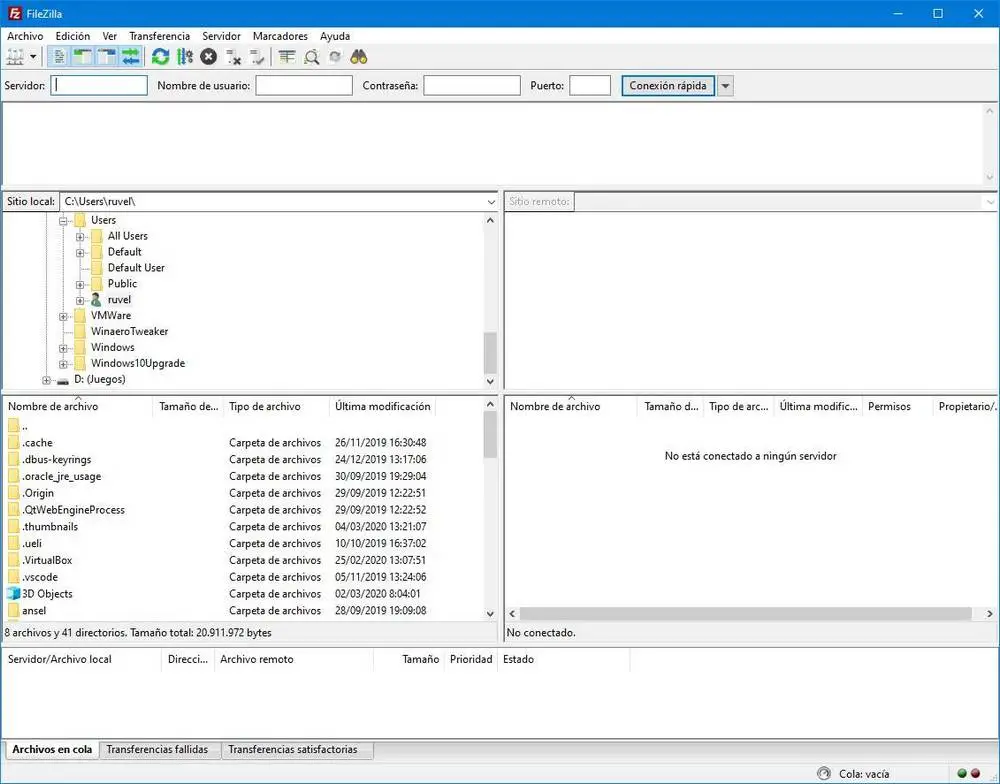Expand the Default folder node
Image resolution: width=1000 pixels, height=784 pixels.
(x=80, y=253)
